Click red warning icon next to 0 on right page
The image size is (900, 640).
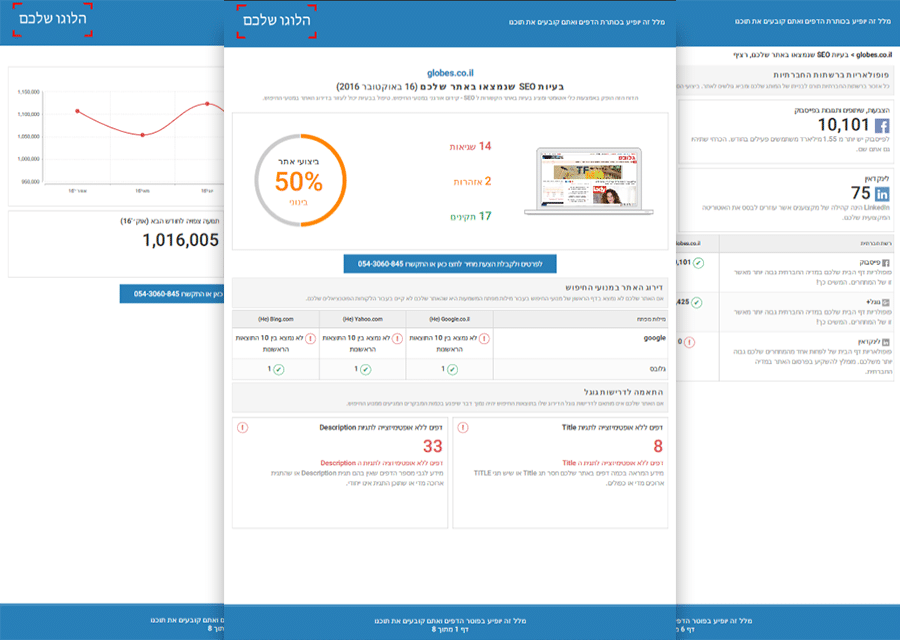click(x=689, y=342)
